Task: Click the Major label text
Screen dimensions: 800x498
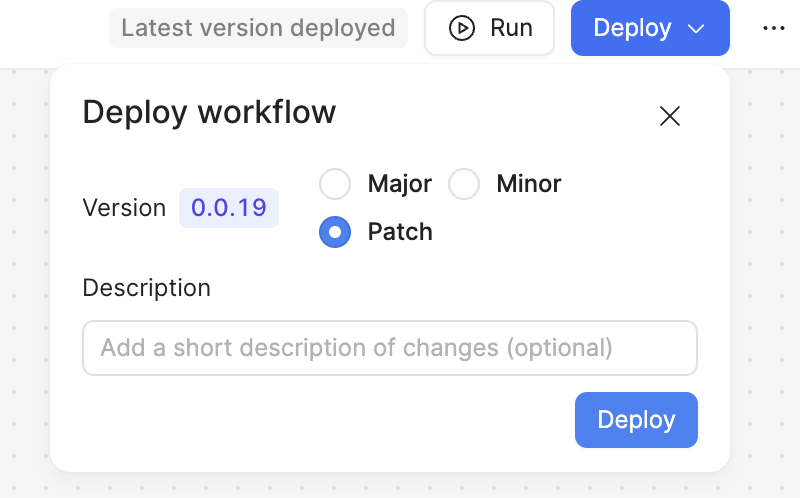Action: (x=399, y=184)
